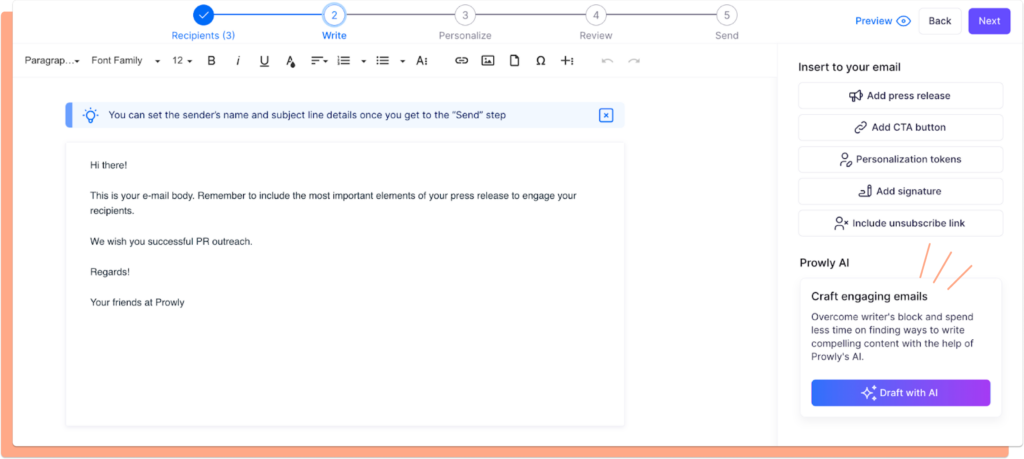The image size is (1024, 459).
Task: Click inside the email body text area
Action: (345, 350)
